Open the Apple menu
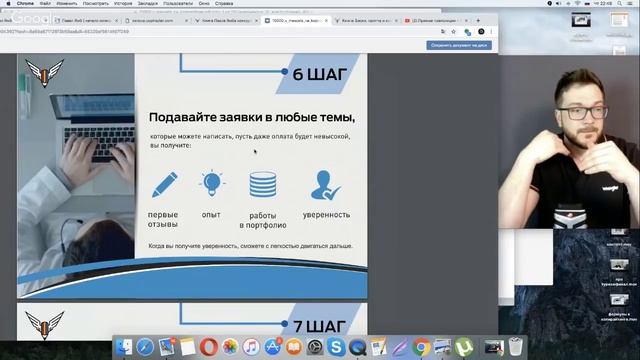 click(x=8, y=3)
